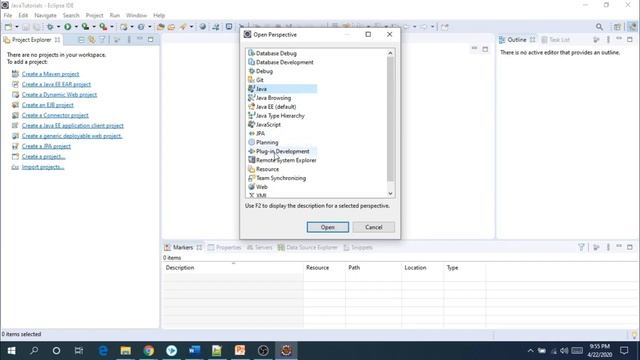Open Chrome from the taskbar
The width and height of the screenshot is (640, 360).
point(149,350)
